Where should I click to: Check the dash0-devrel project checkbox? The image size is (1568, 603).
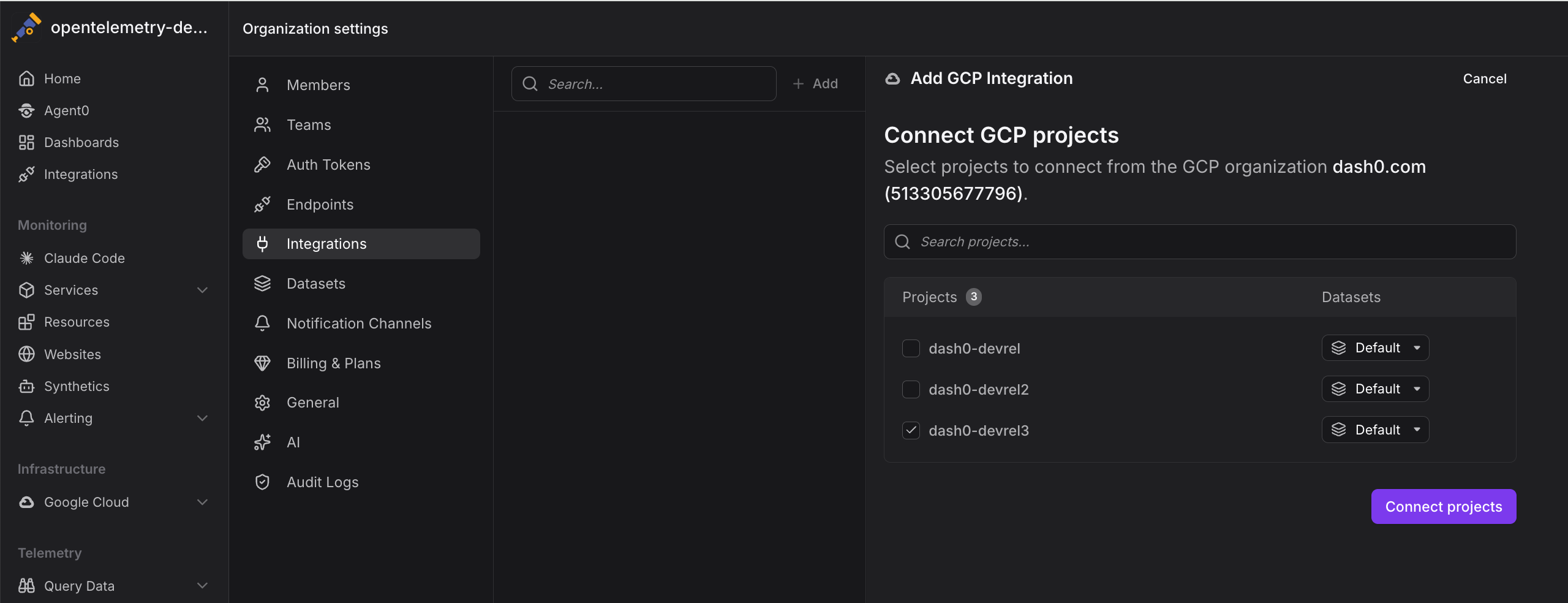911,348
